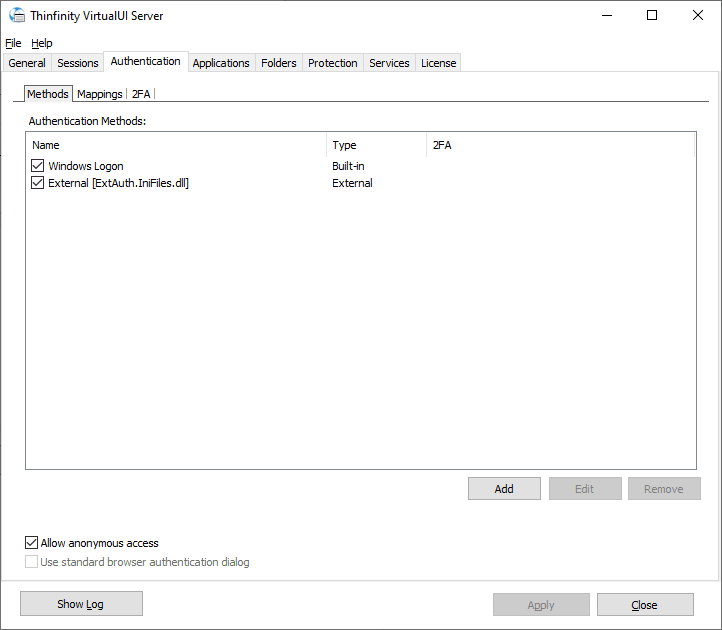Viewport: 722px width, 630px height.
Task: Open the Mappings sub-tab
Action: [x=99, y=94]
